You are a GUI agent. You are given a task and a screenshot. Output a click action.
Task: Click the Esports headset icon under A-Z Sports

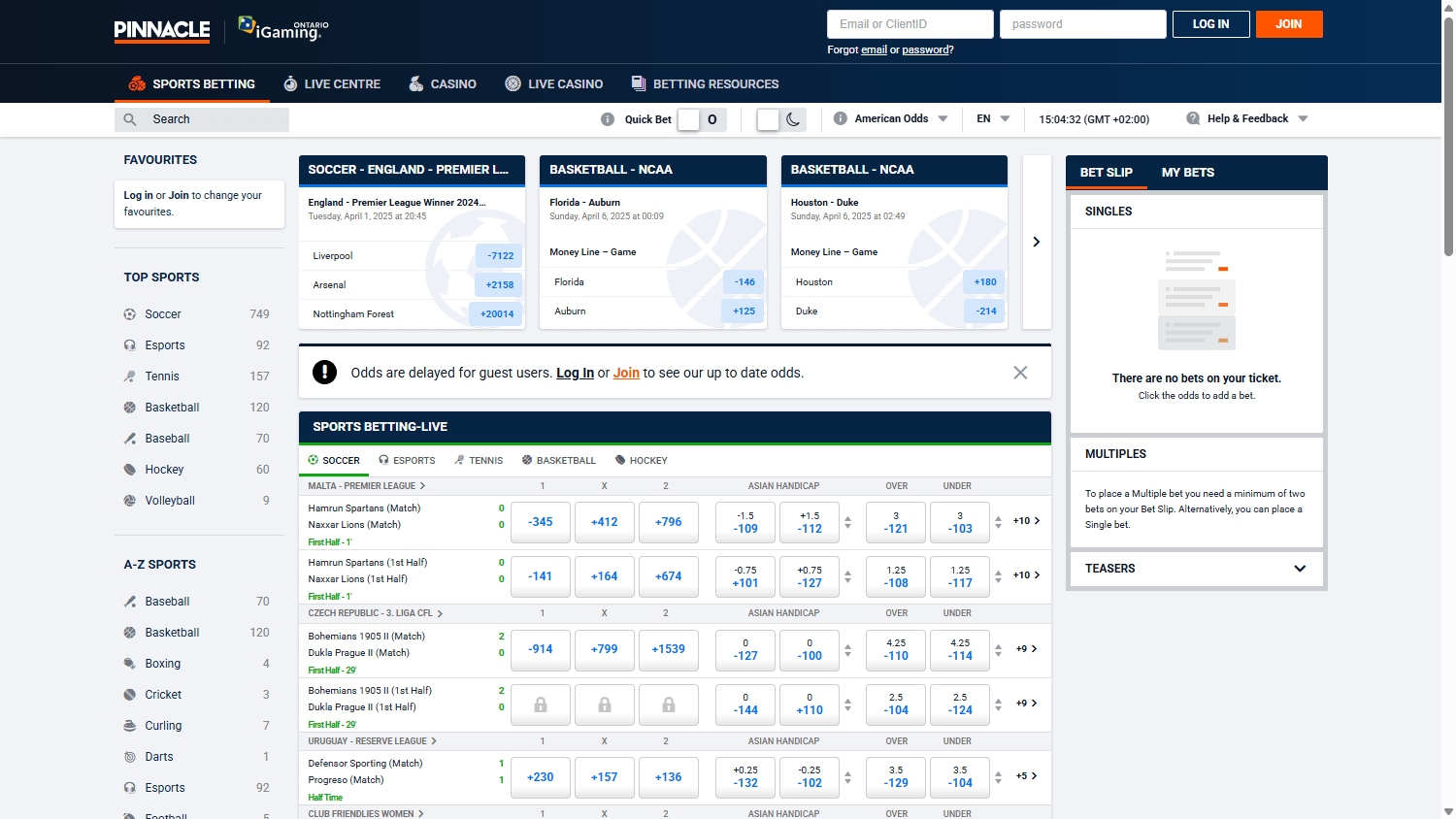coord(128,787)
